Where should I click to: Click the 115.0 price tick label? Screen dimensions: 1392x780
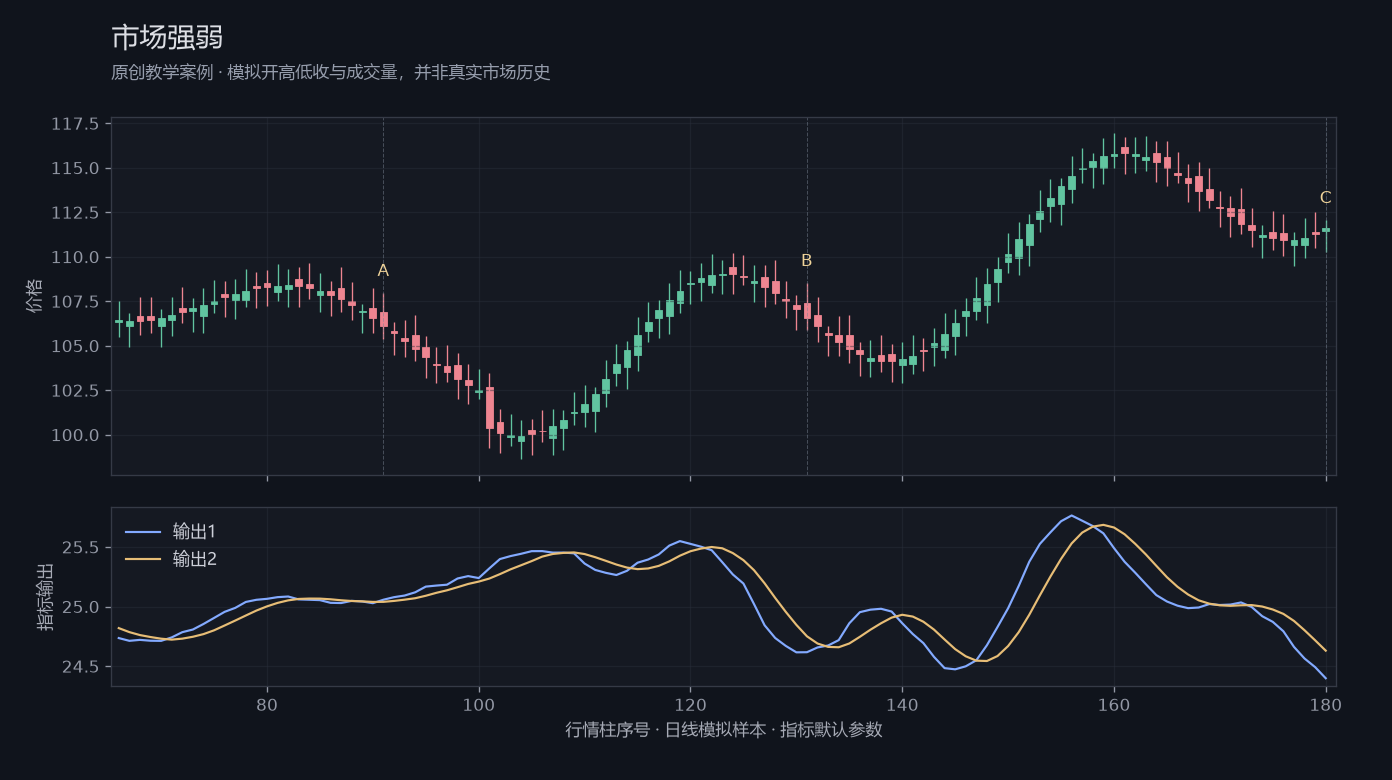[x=75, y=168]
